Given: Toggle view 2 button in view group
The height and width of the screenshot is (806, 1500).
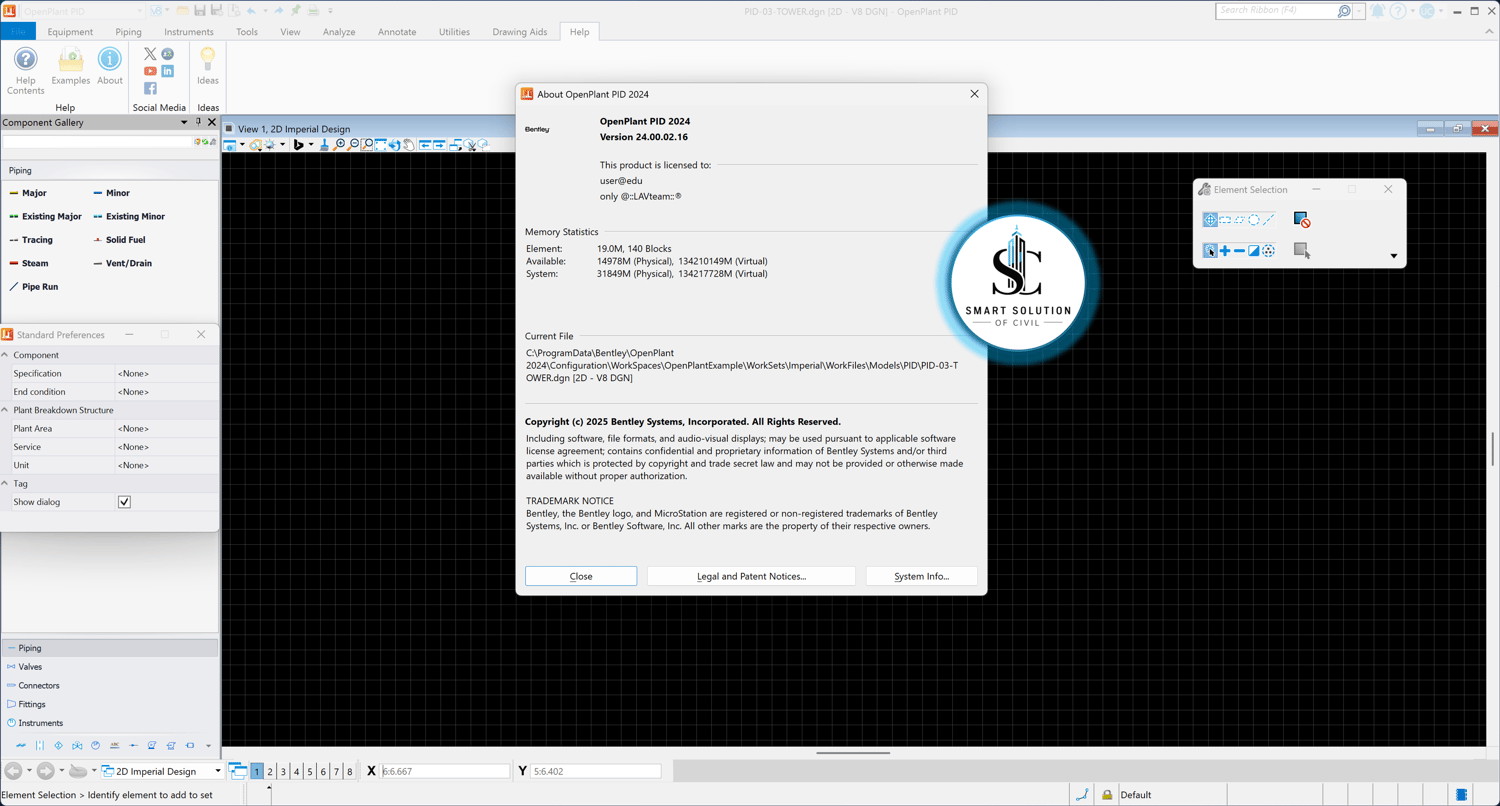Looking at the screenshot, I should pyautogui.click(x=270, y=771).
